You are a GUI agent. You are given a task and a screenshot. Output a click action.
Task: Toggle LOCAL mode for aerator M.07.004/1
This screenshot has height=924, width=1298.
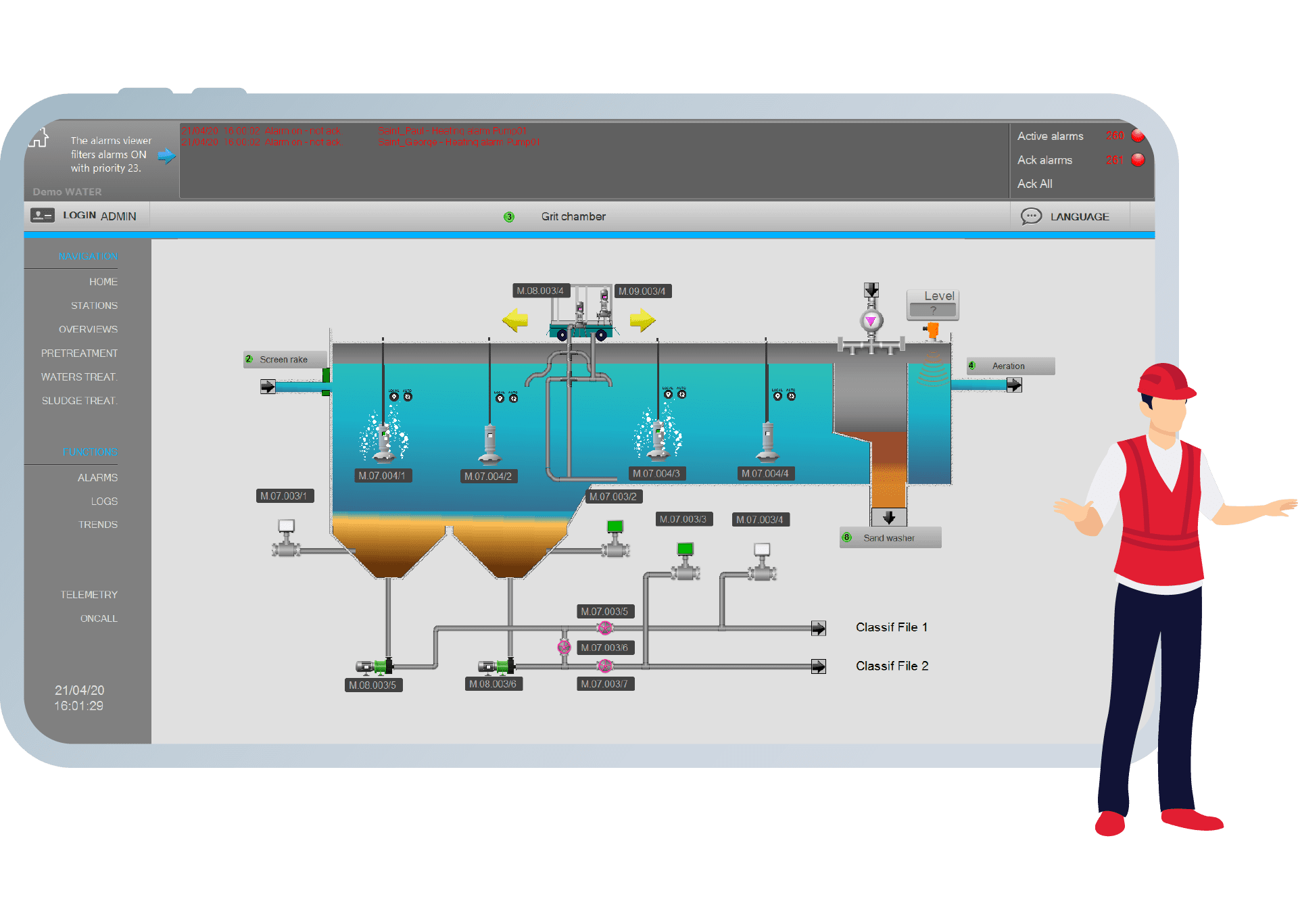coord(394,397)
